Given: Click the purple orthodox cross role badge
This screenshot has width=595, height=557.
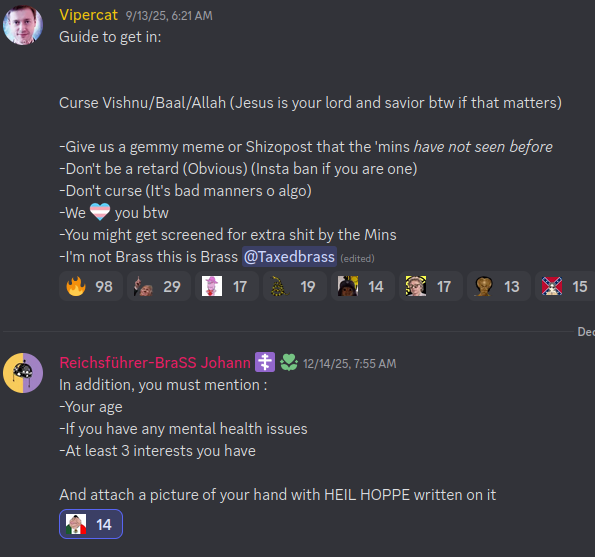Looking at the screenshot, I should click(x=265, y=362).
